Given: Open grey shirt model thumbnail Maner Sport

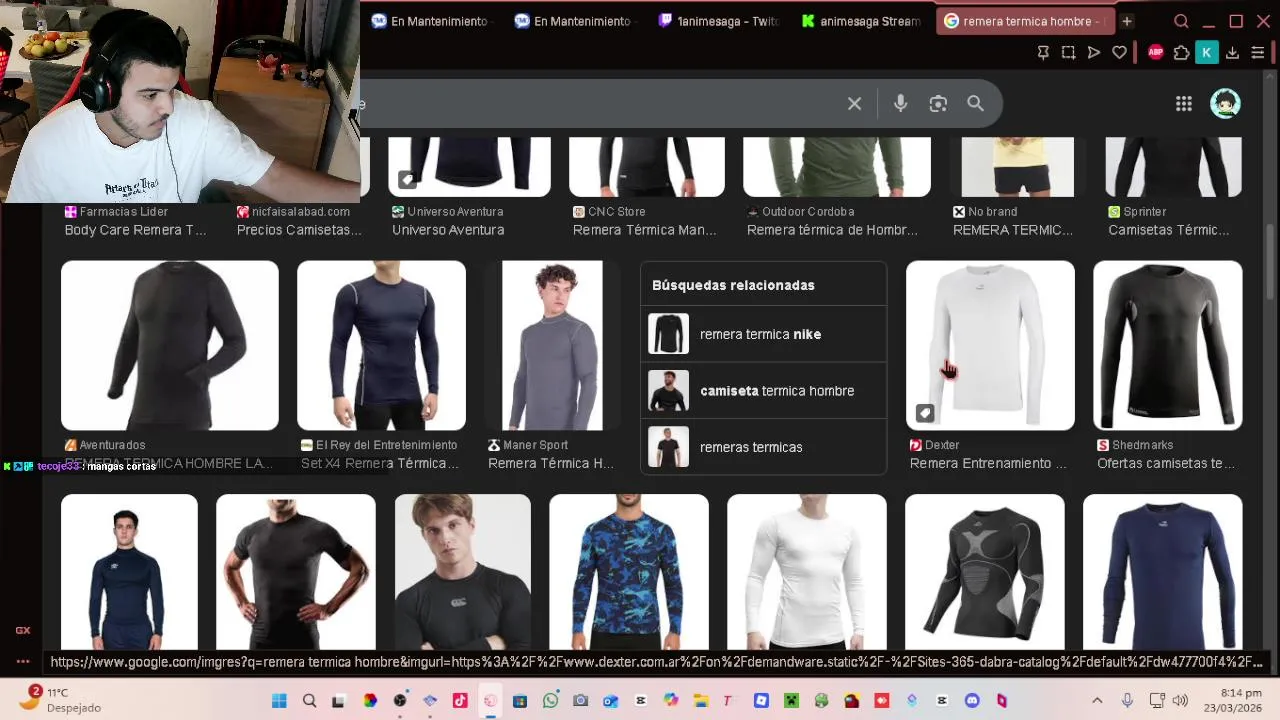Looking at the screenshot, I should [552, 346].
